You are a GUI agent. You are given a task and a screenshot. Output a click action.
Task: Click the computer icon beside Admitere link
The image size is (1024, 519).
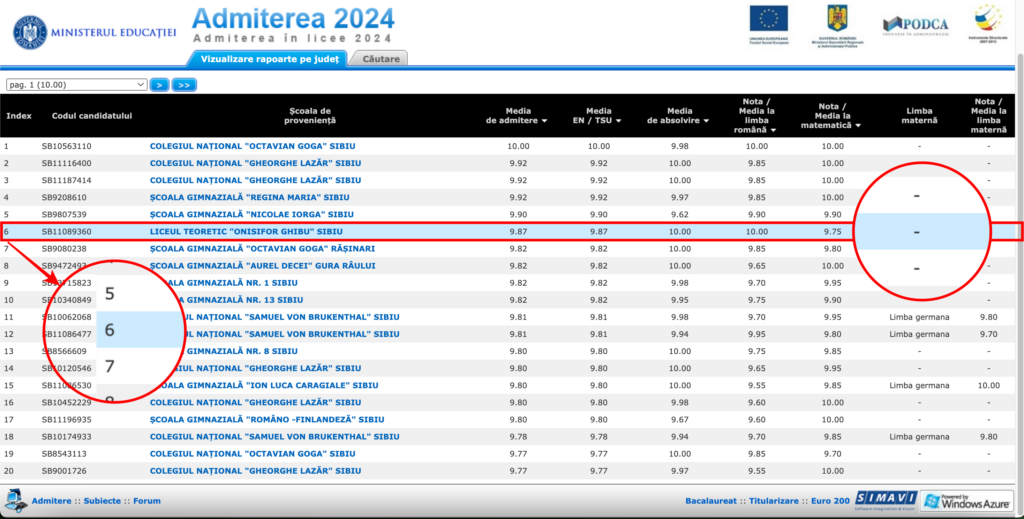pos(16,499)
